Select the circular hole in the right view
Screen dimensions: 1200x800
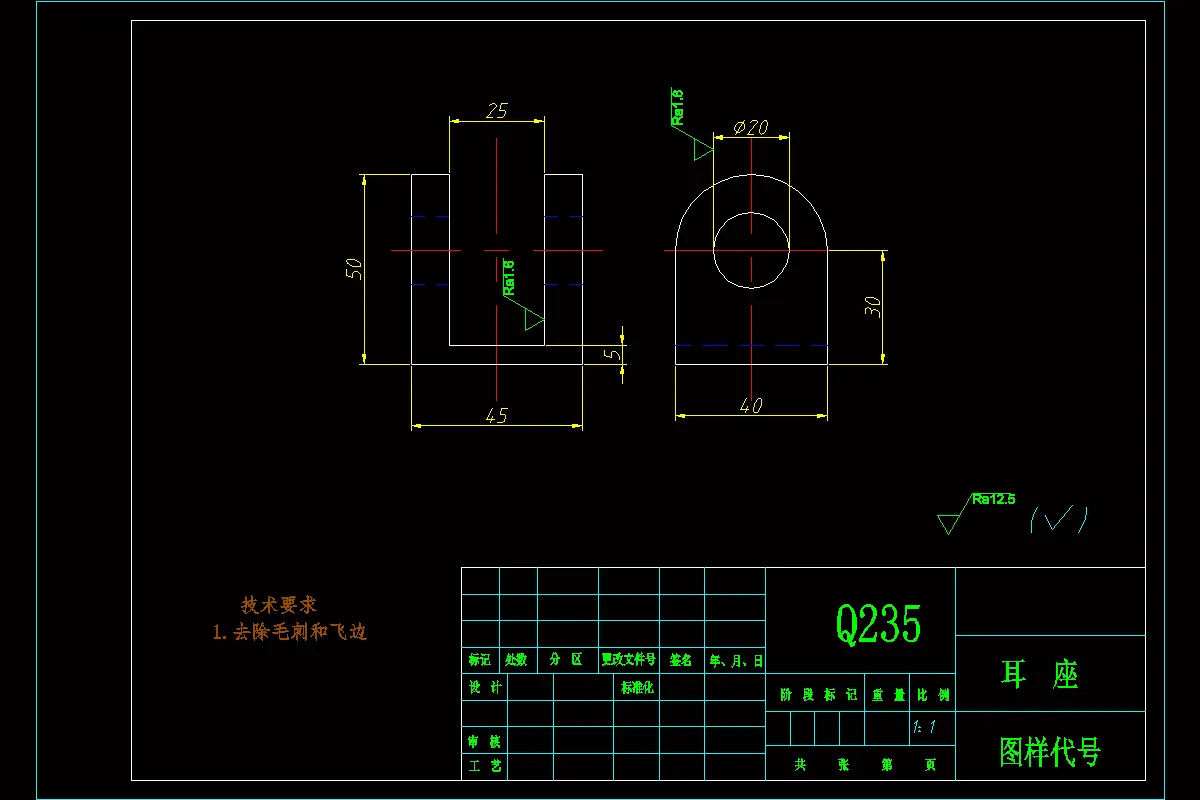click(x=751, y=250)
